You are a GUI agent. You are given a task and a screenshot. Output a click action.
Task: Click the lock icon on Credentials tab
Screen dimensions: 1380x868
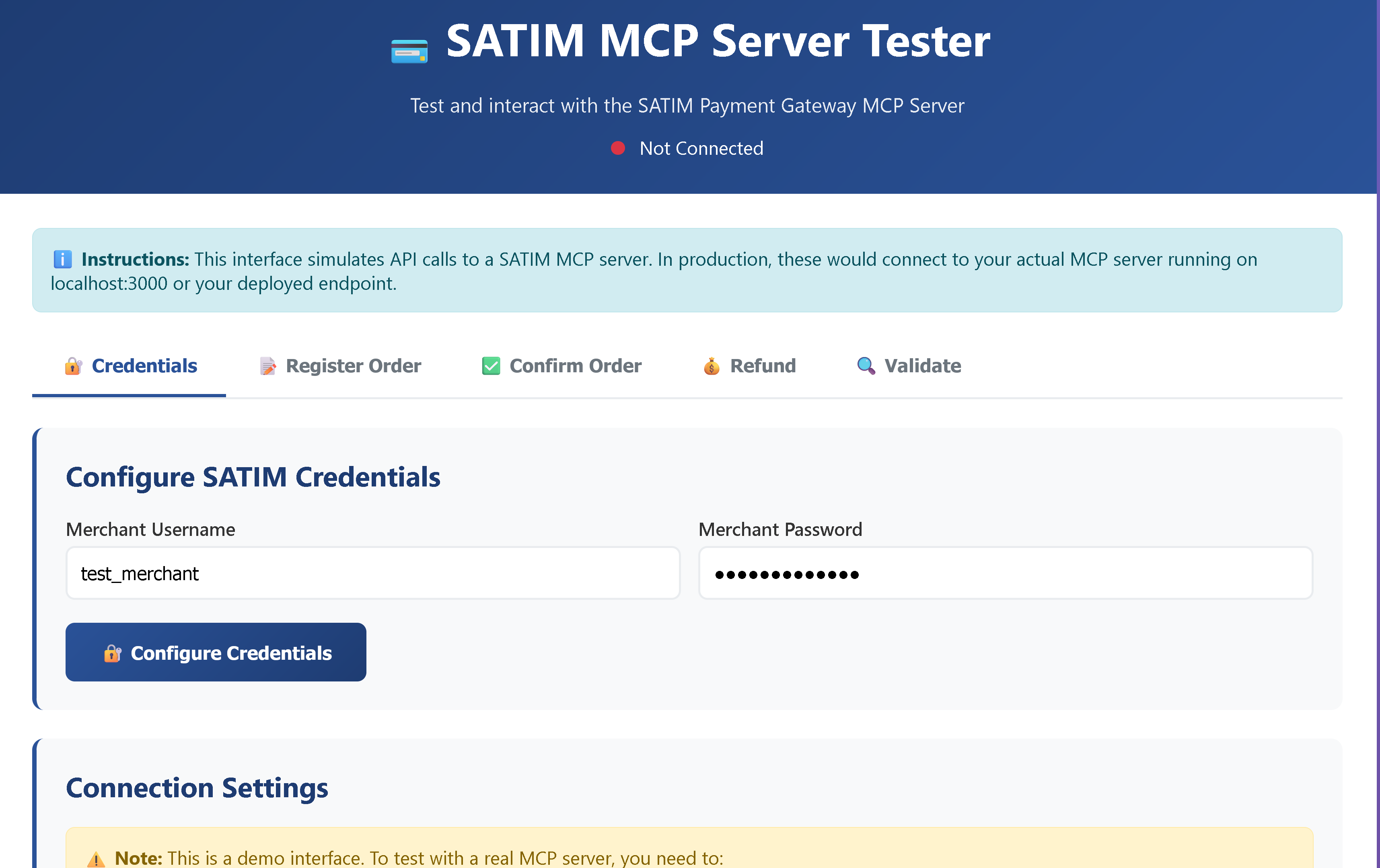(73, 365)
